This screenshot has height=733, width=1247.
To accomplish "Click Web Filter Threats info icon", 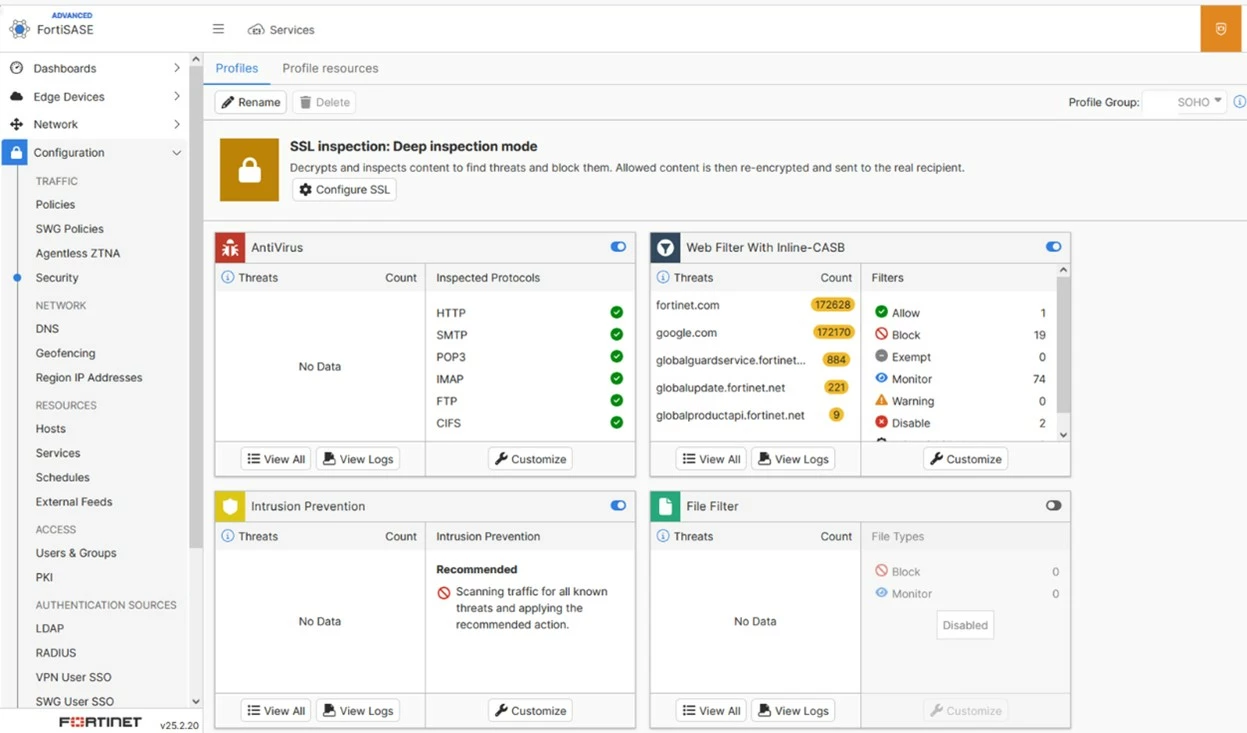I will [663, 277].
